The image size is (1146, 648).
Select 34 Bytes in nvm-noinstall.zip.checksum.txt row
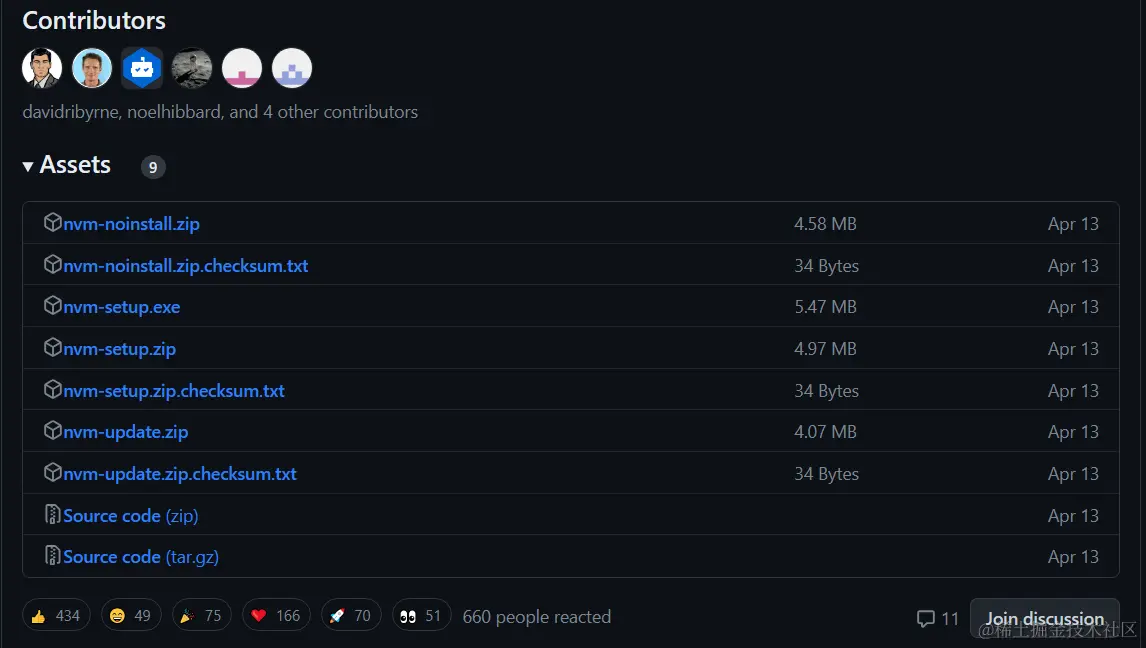pos(827,265)
